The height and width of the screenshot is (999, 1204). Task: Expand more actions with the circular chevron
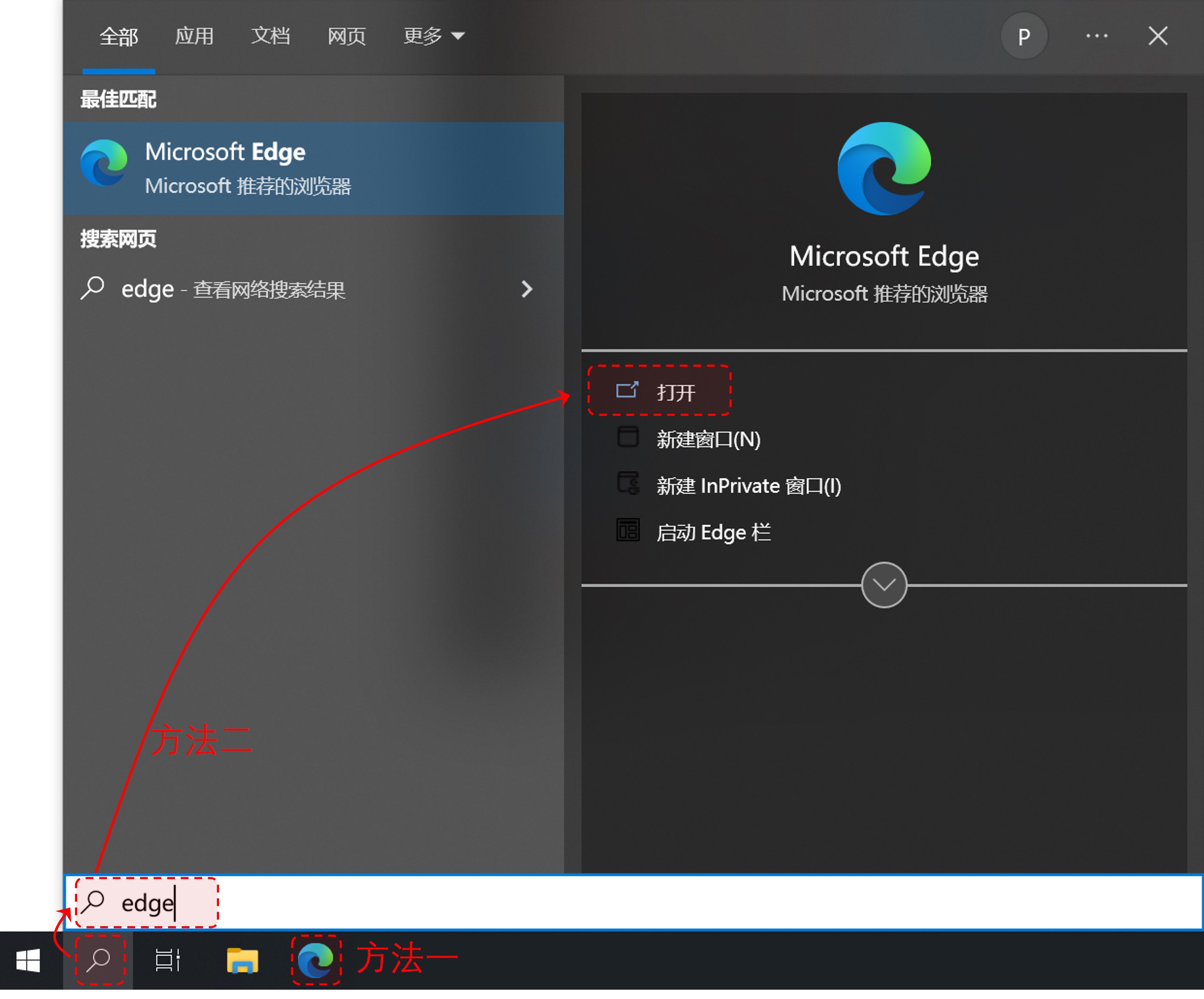(x=883, y=584)
